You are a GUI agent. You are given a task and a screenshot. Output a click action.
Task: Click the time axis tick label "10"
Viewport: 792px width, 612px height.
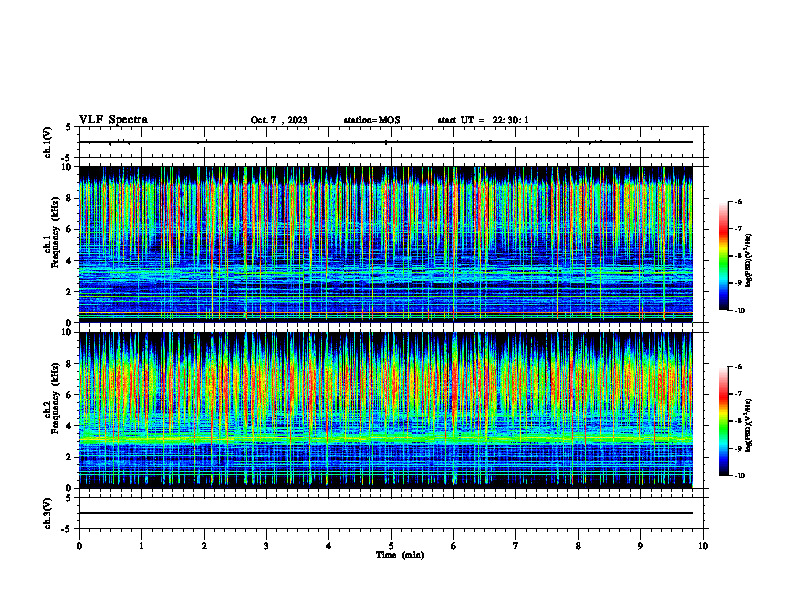pyautogui.click(x=703, y=546)
